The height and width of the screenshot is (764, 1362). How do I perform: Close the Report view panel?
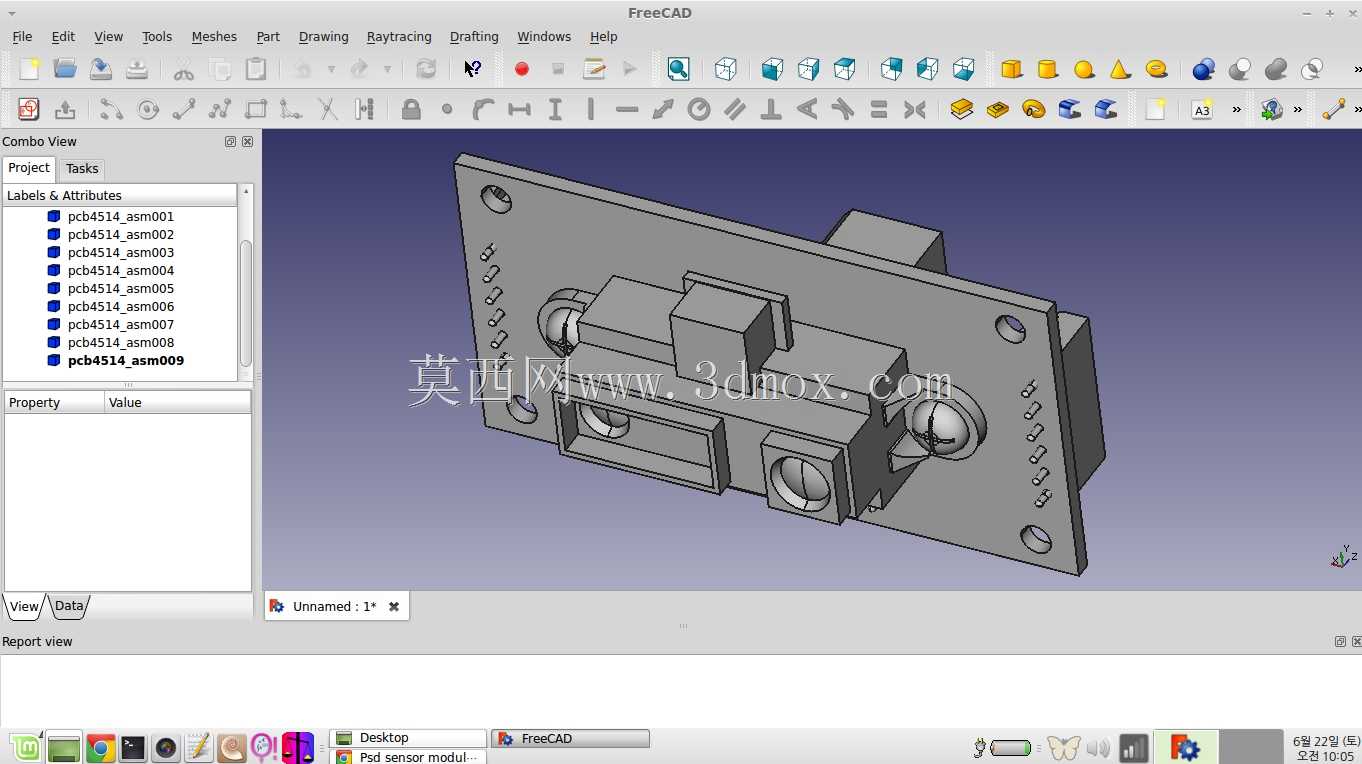(1356, 642)
